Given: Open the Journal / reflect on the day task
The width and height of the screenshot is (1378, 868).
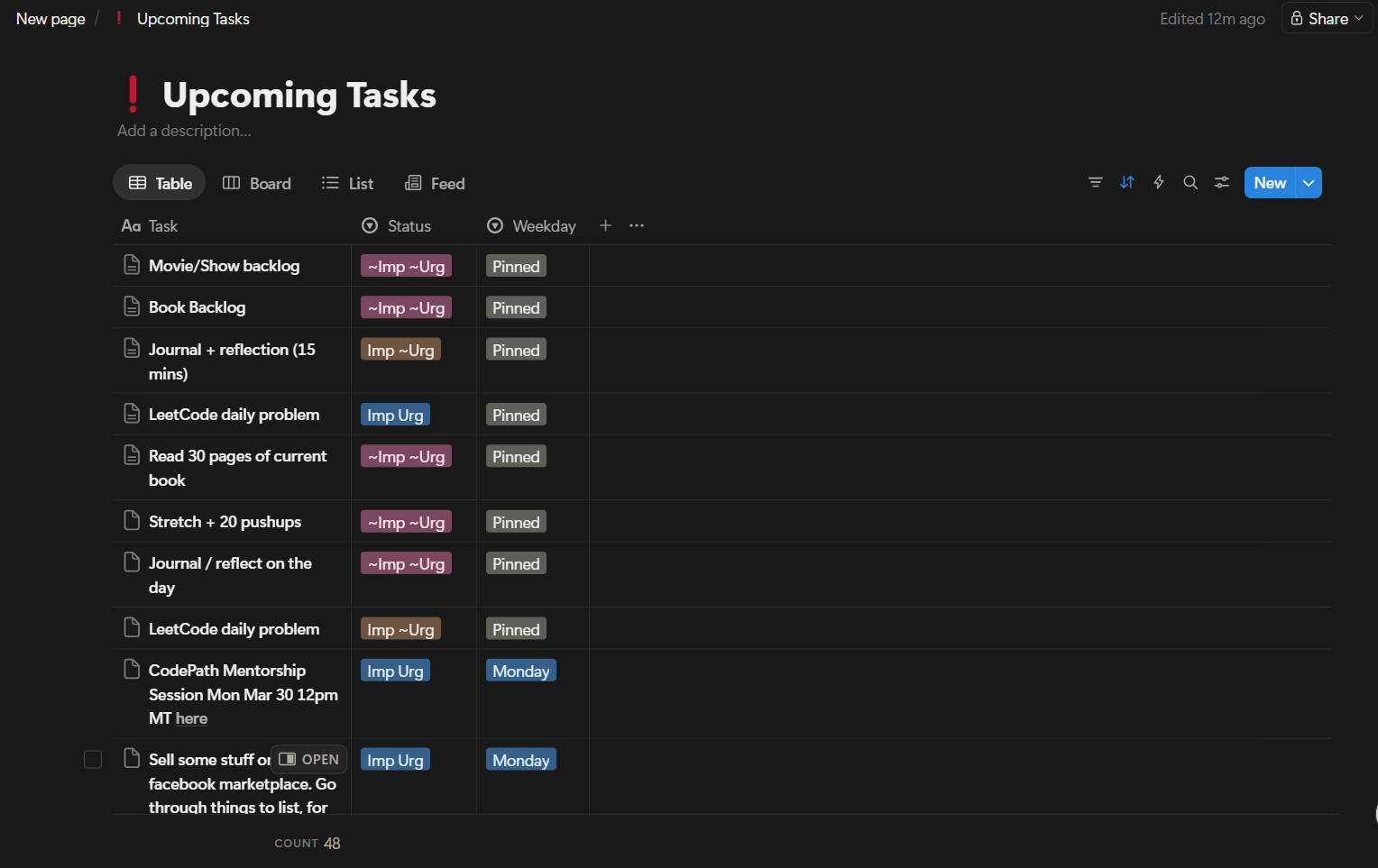Looking at the screenshot, I should 230,575.
